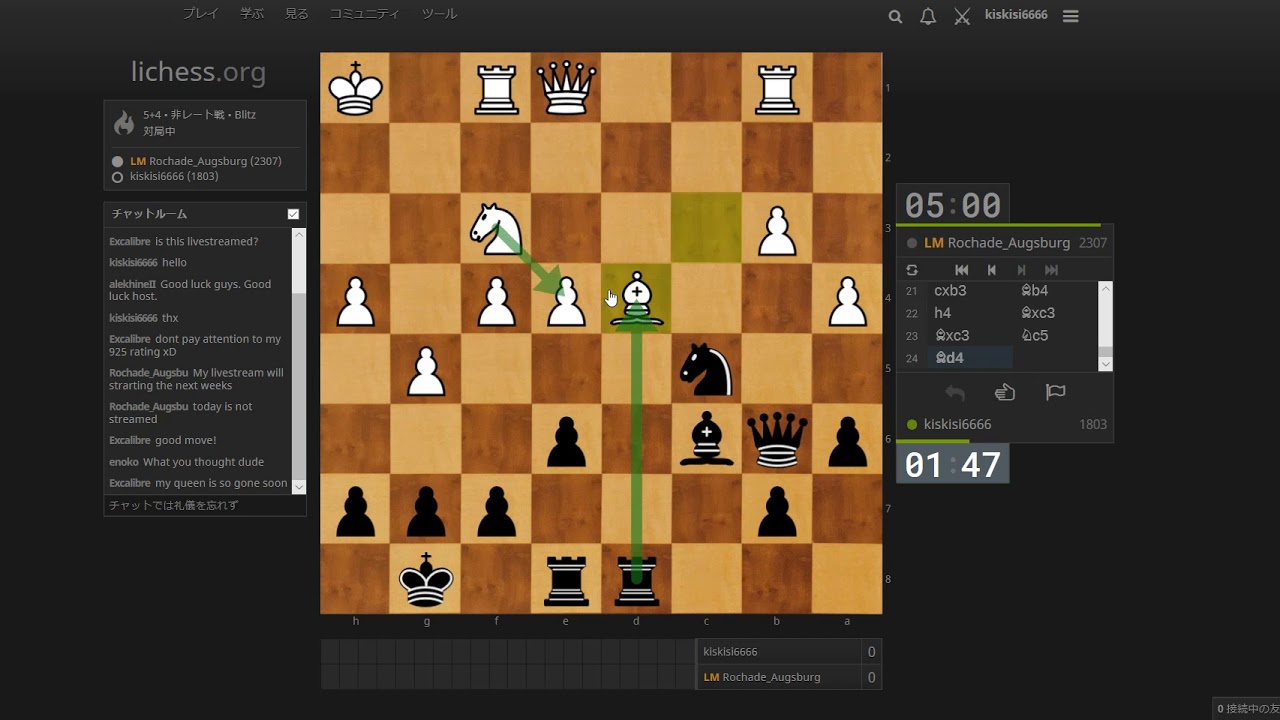Screen dimensions: 1280x720
Task: Open kiskisi6666 user menu in header
Action: tap(1016, 15)
